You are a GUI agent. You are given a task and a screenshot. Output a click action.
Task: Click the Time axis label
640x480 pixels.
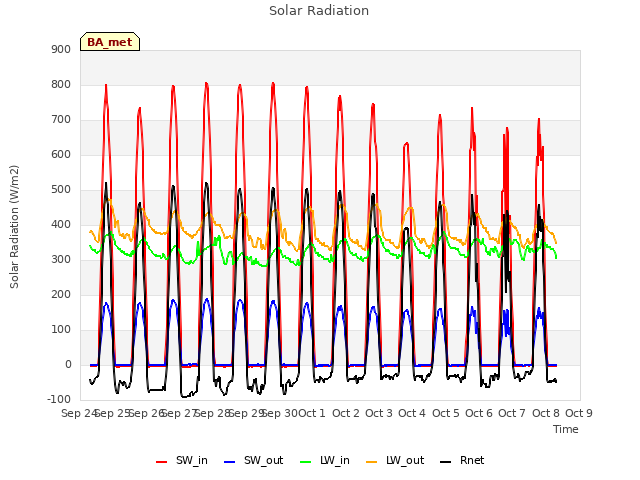click(566, 429)
